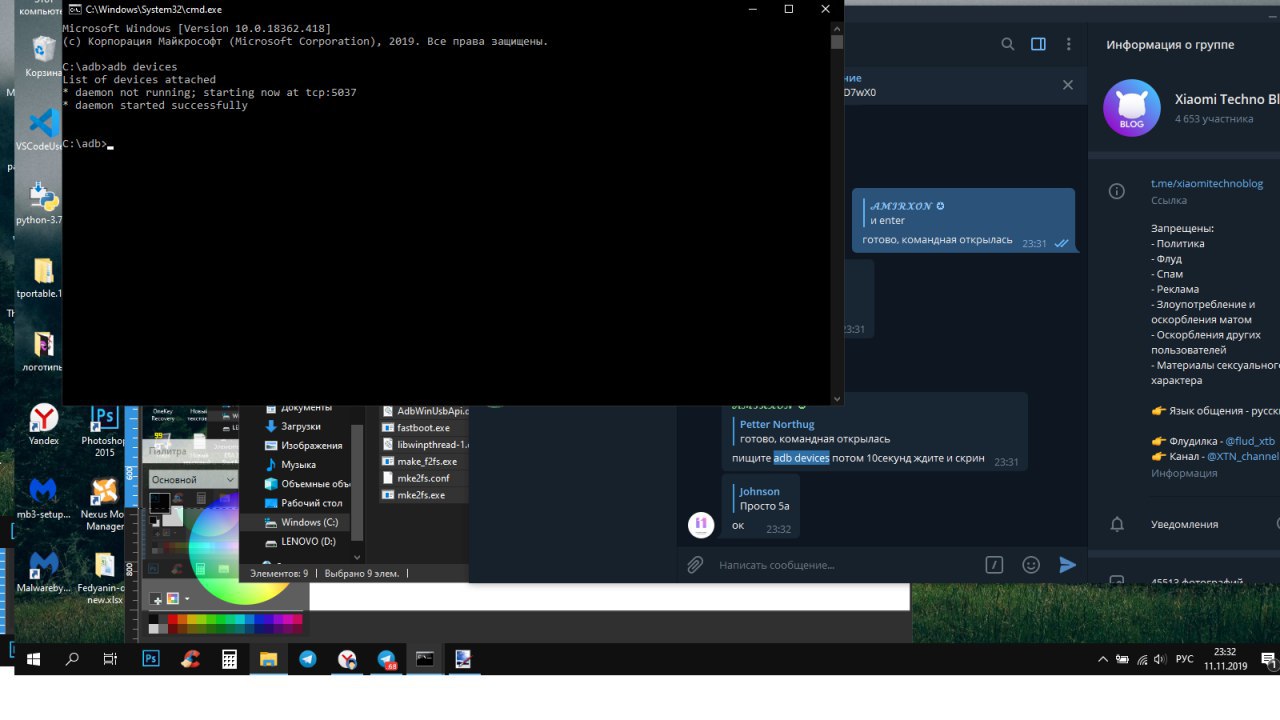Open Рабочий стол in the Explorer navigation pane
The image size is (1280, 720).
(304, 503)
